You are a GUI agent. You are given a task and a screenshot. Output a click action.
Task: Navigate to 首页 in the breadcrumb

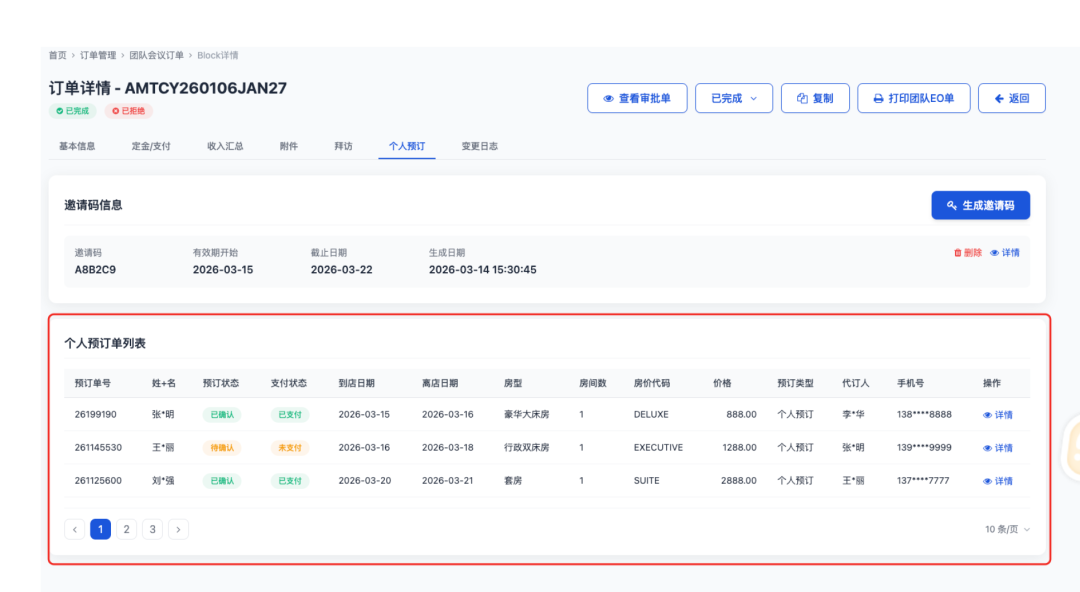[x=57, y=55]
